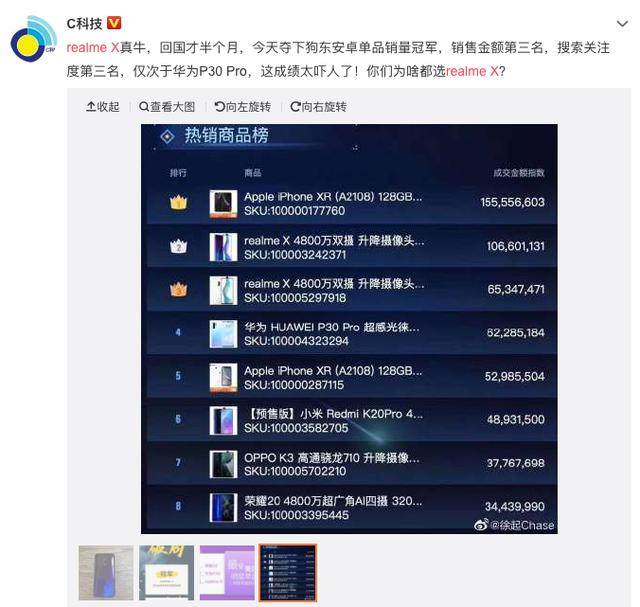Open the realme X link at the end of the post
640x607 pixels.
(472, 71)
